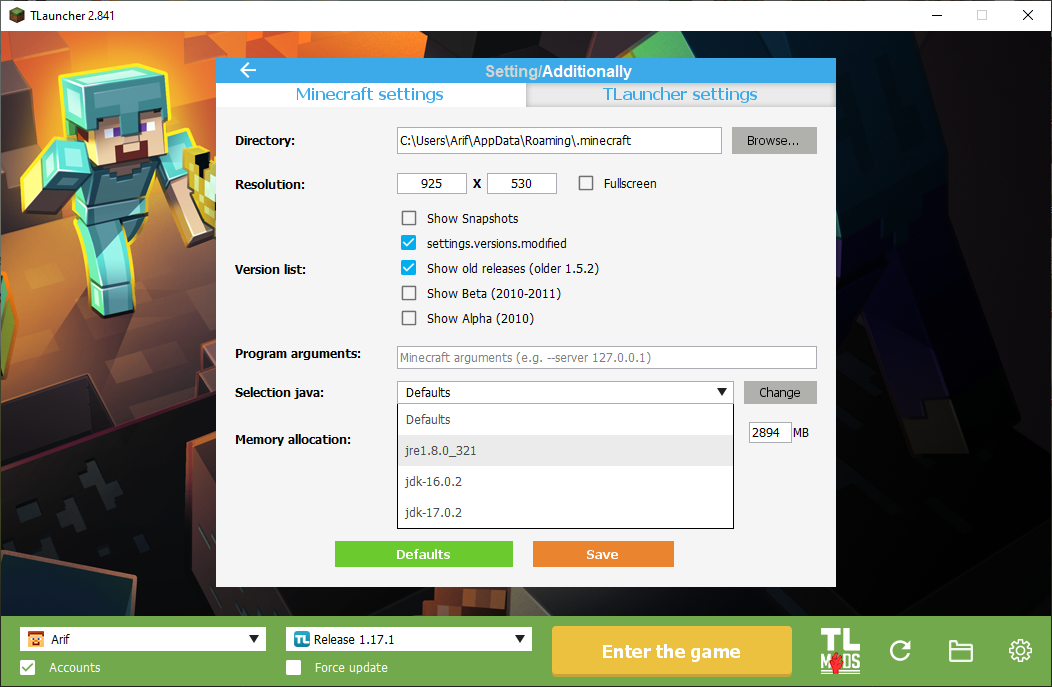
Task: Click Enter the game button
Action: click(672, 651)
